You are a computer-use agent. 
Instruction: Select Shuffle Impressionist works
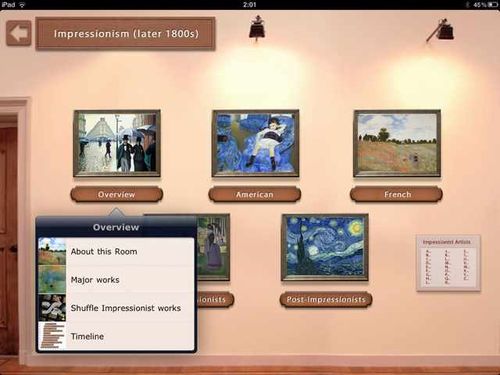[116, 308]
